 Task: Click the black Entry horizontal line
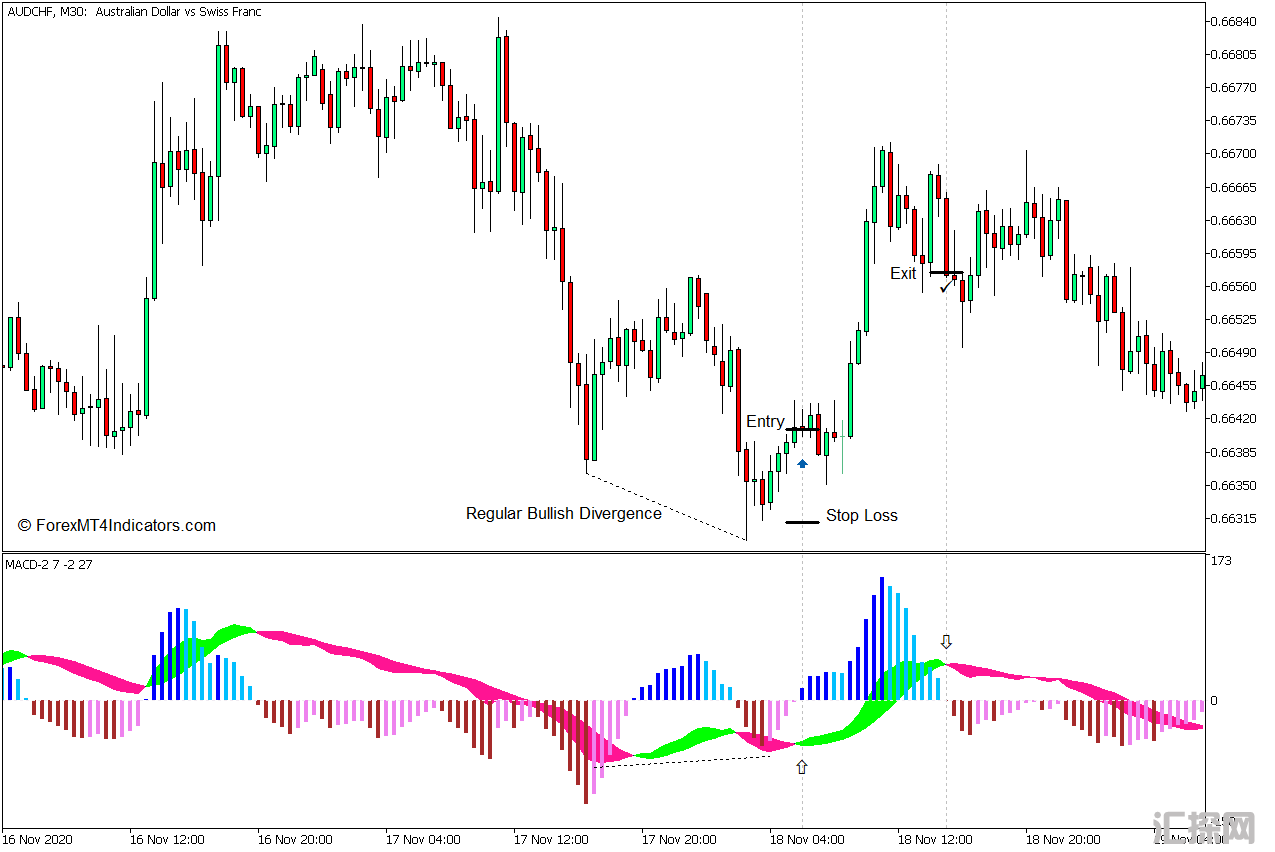point(802,429)
